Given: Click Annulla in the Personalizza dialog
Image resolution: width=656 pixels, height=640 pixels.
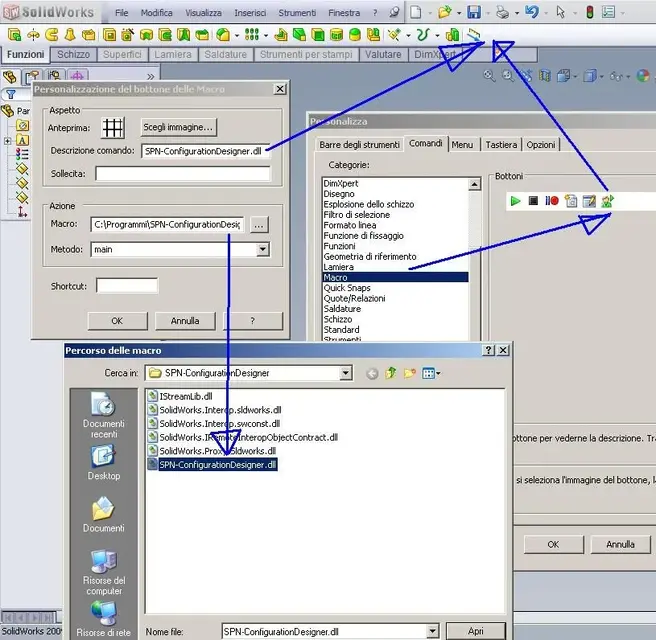Looking at the screenshot, I should 620,544.
